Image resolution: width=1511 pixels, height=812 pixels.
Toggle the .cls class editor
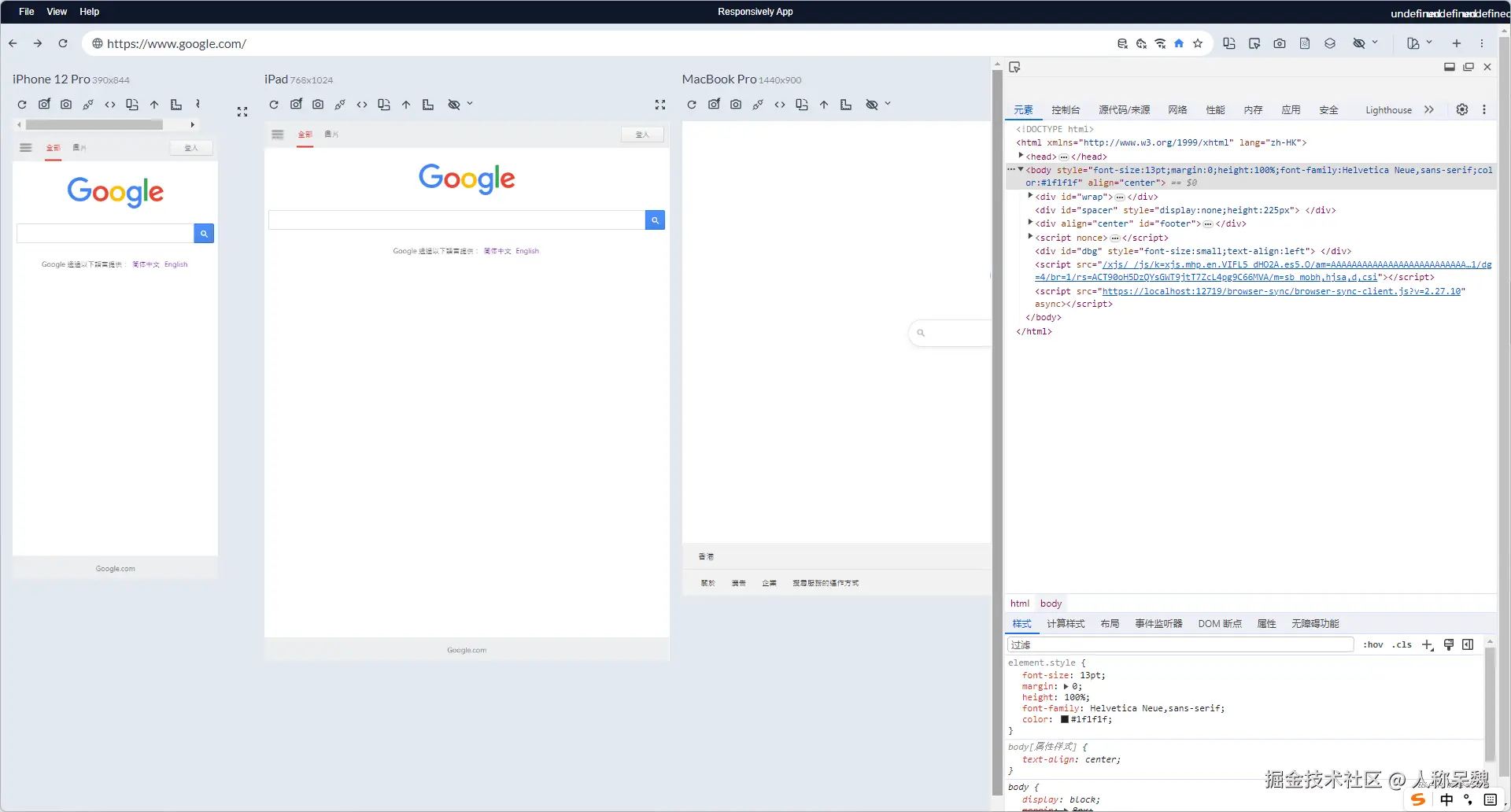pyautogui.click(x=1402, y=644)
